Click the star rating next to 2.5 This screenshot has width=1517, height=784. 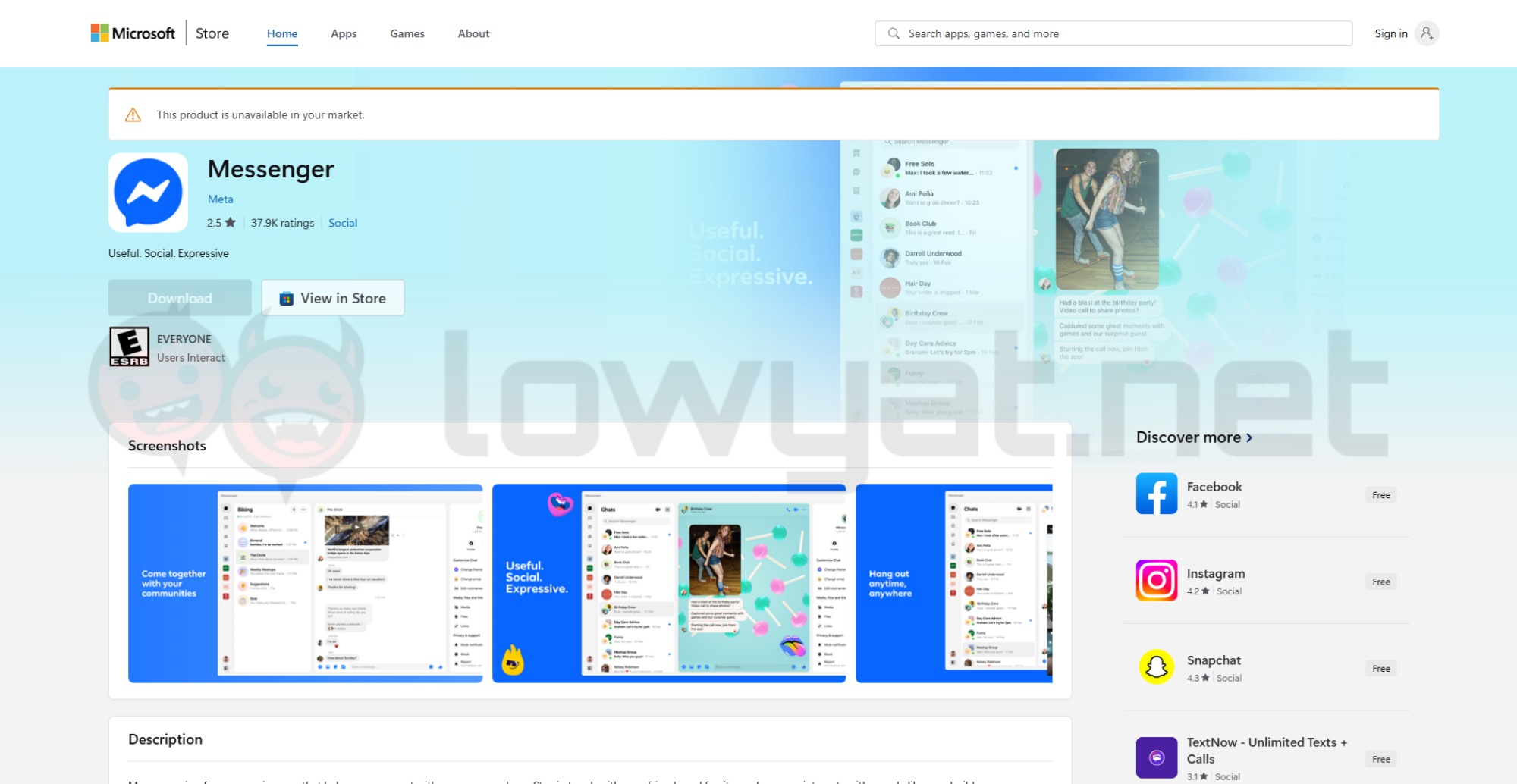pyautogui.click(x=232, y=222)
